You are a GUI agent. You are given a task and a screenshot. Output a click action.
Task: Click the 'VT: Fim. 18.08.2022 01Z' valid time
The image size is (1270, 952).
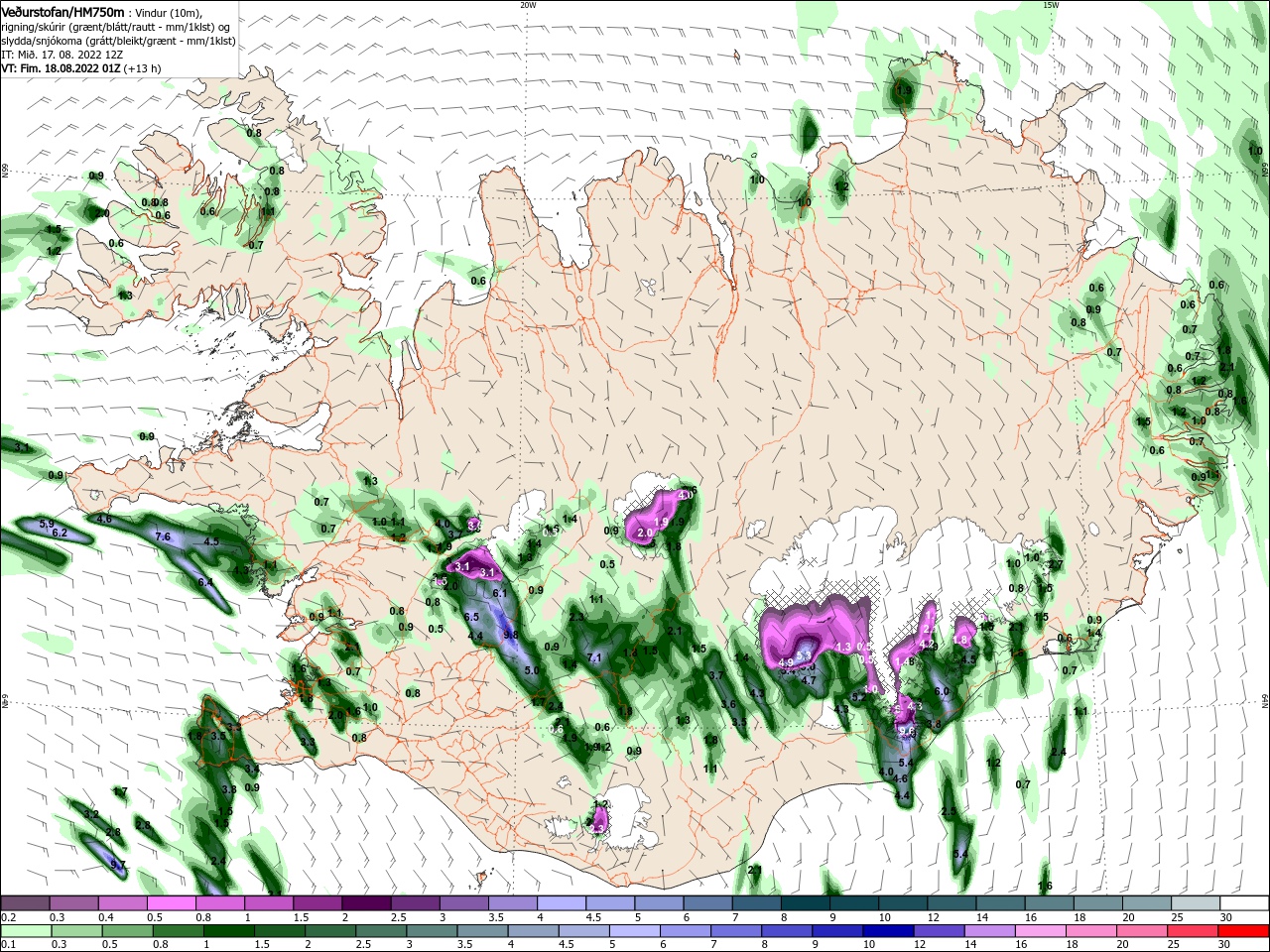coord(61,68)
